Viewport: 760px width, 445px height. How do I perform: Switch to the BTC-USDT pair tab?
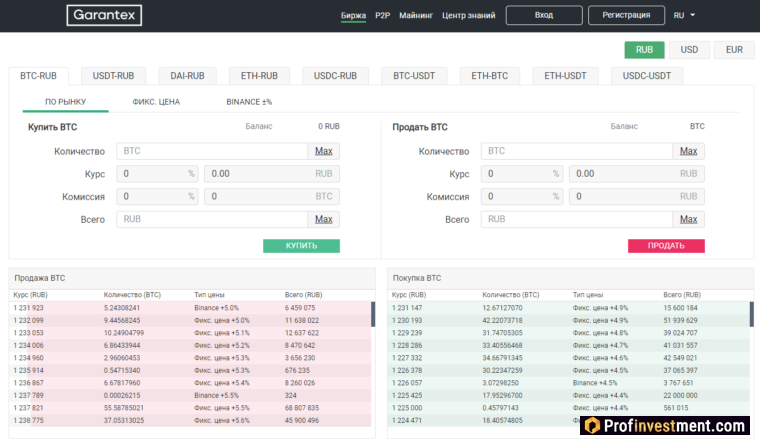click(x=414, y=76)
